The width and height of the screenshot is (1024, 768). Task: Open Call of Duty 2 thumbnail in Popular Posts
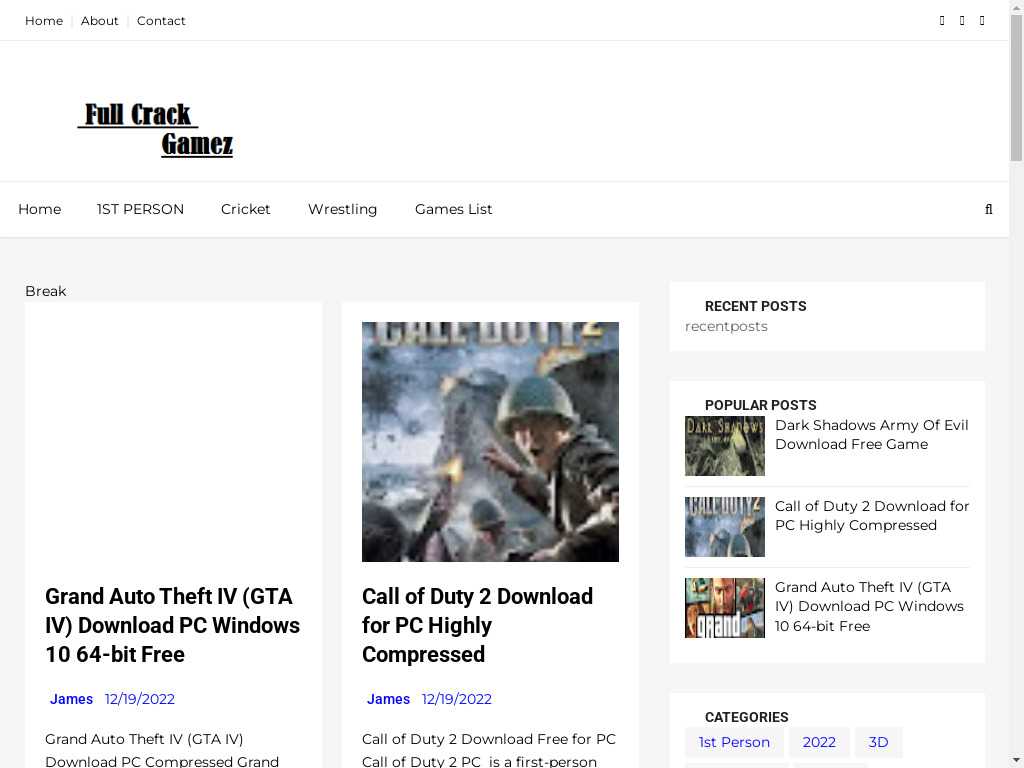[725, 527]
